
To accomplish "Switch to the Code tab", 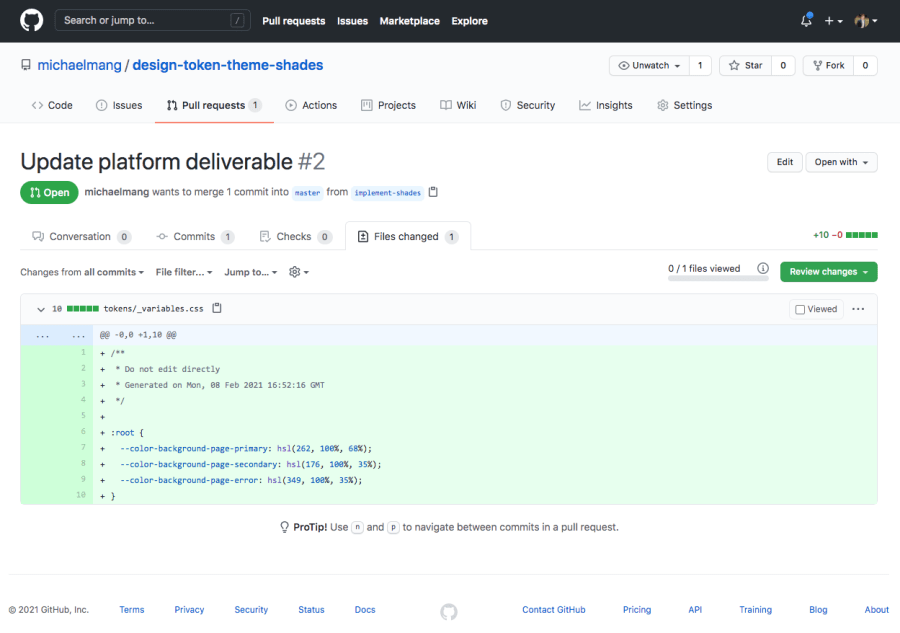I will (x=52, y=105).
